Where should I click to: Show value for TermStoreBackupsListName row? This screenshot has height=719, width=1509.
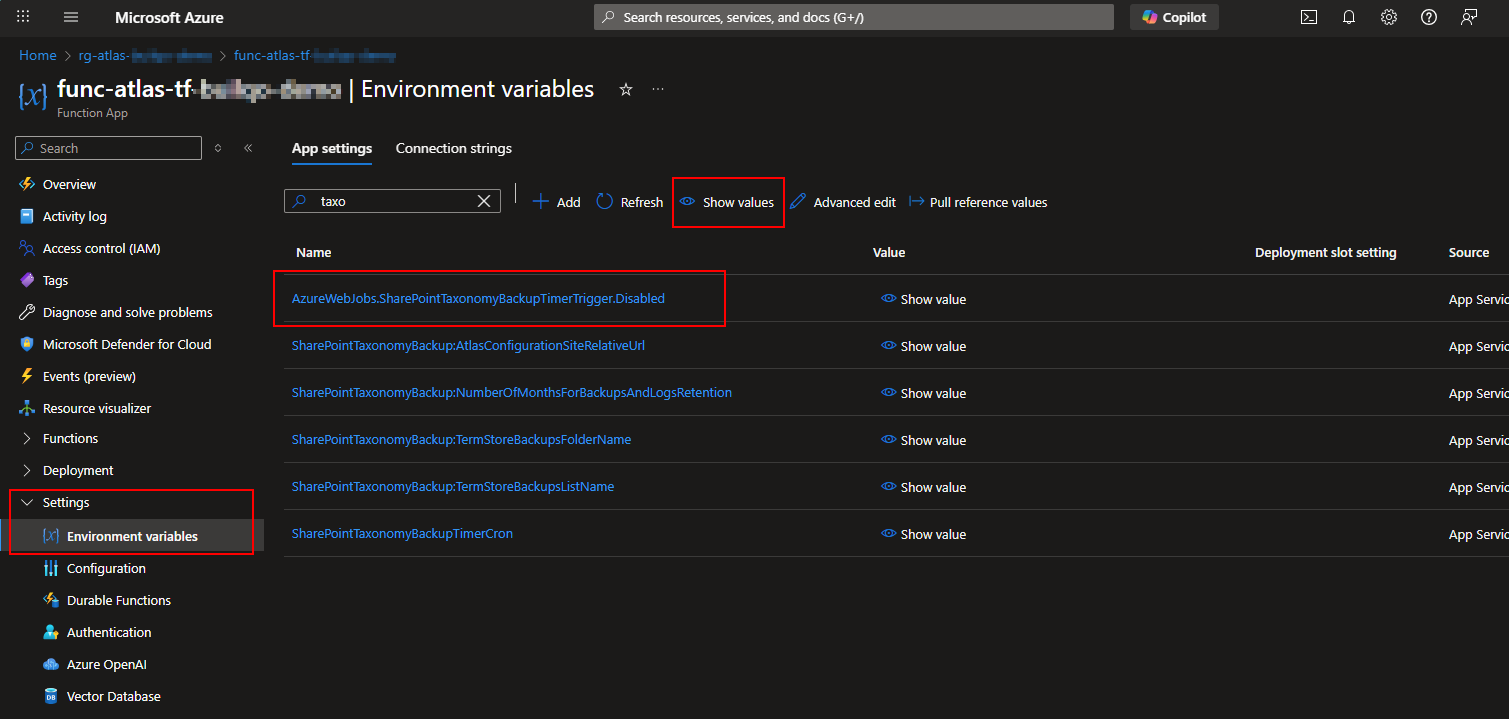coord(923,487)
